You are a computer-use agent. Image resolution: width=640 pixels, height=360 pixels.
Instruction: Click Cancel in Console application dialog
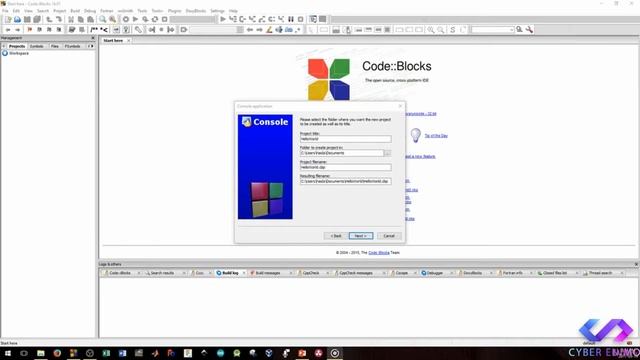click(389, 236)
